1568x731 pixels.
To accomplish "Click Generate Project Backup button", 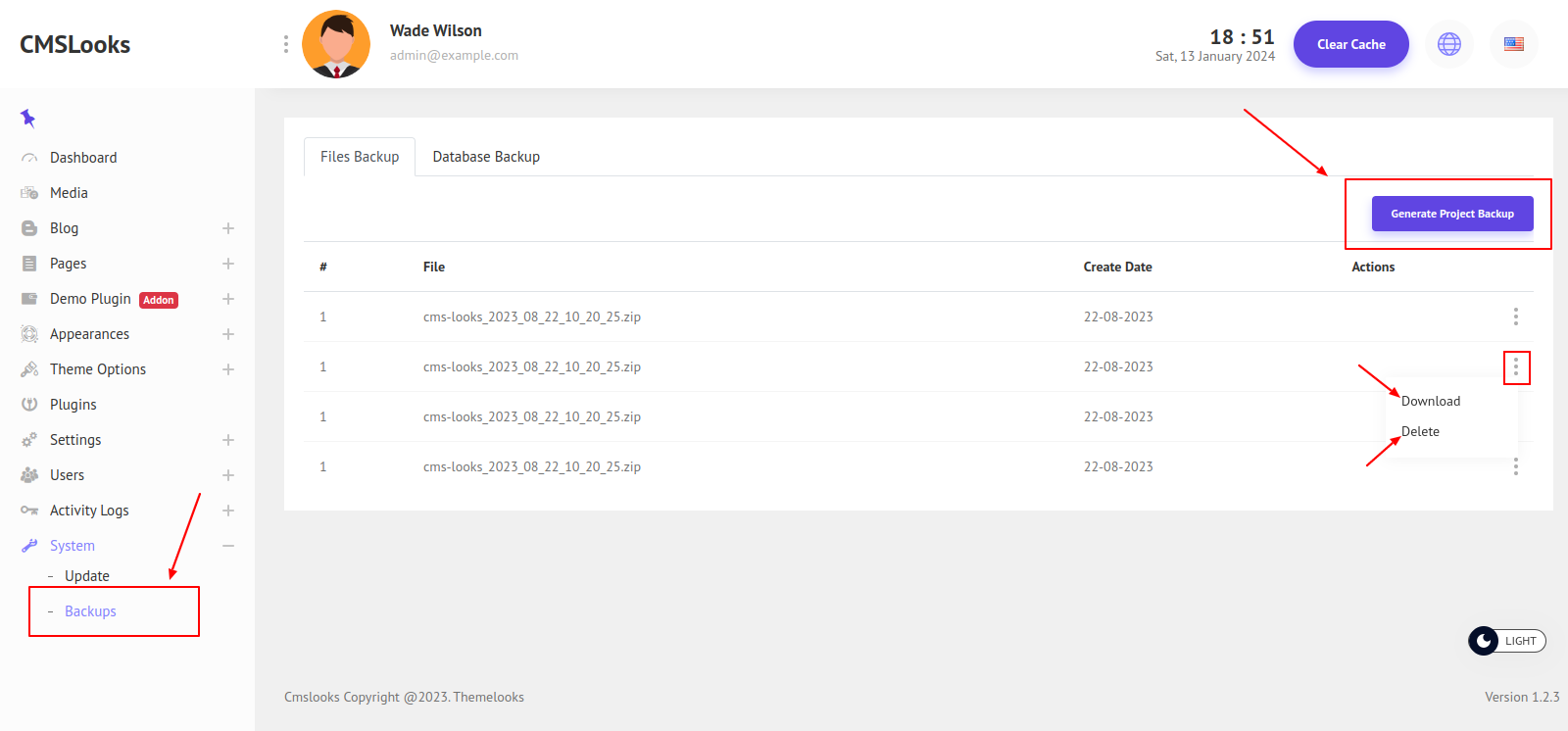I will pos(1451,214).
